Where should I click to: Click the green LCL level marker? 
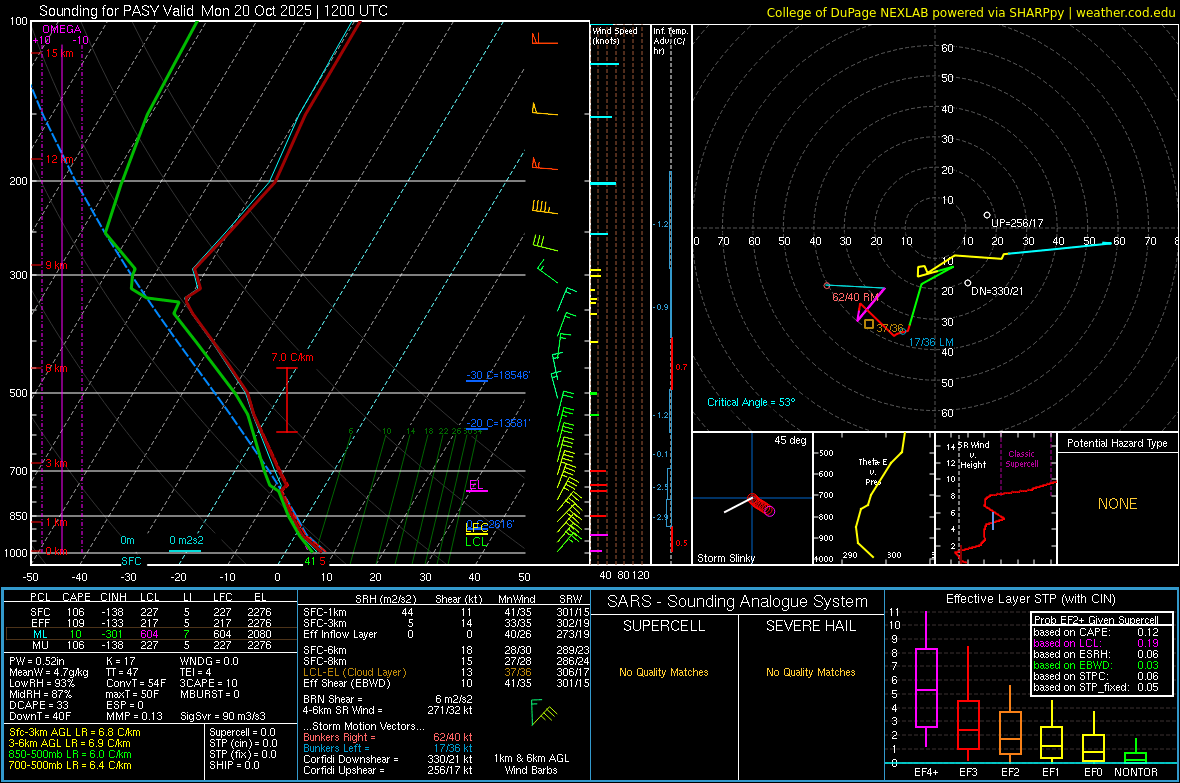coord(476,541)
